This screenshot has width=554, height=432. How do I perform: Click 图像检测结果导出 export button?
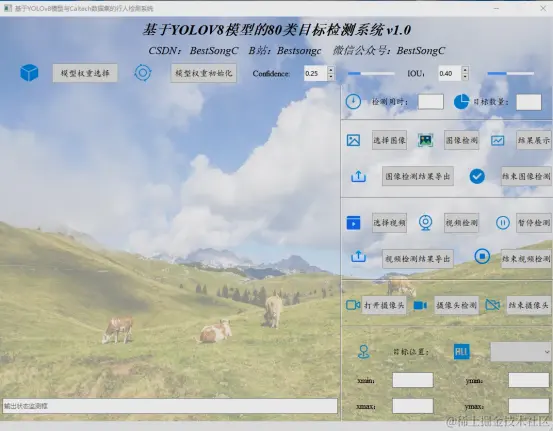tap(418, 176)
